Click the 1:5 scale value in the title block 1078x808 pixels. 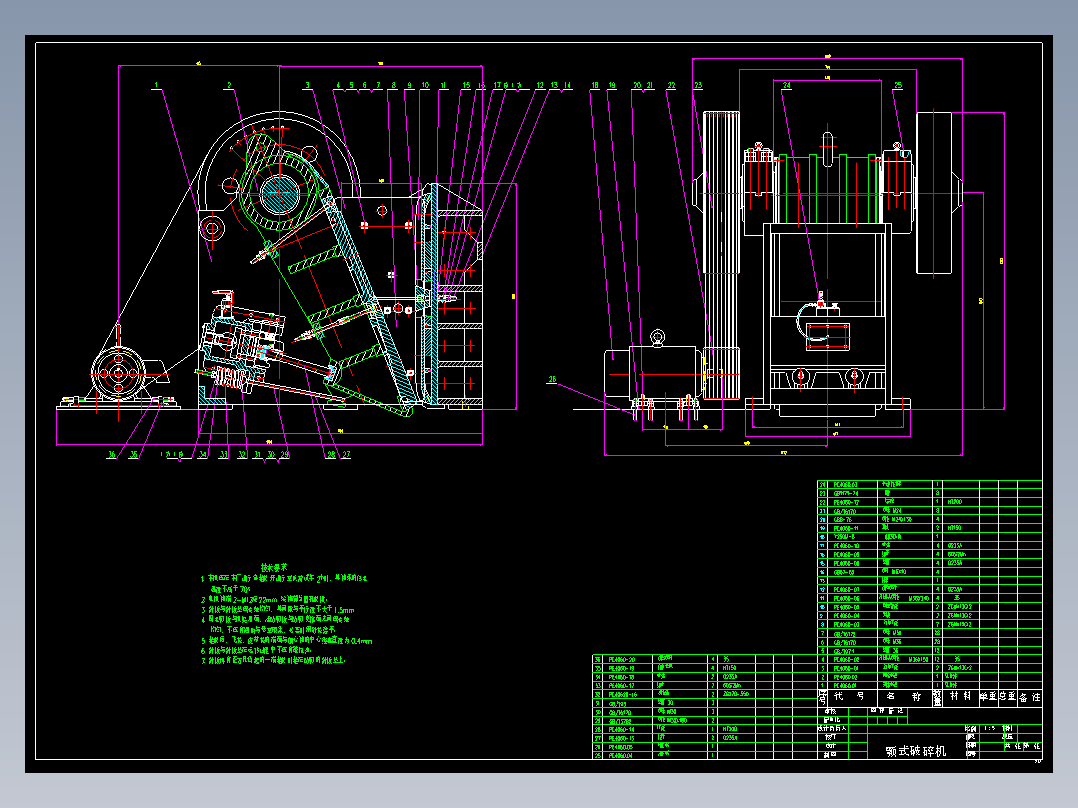[989, 728]
